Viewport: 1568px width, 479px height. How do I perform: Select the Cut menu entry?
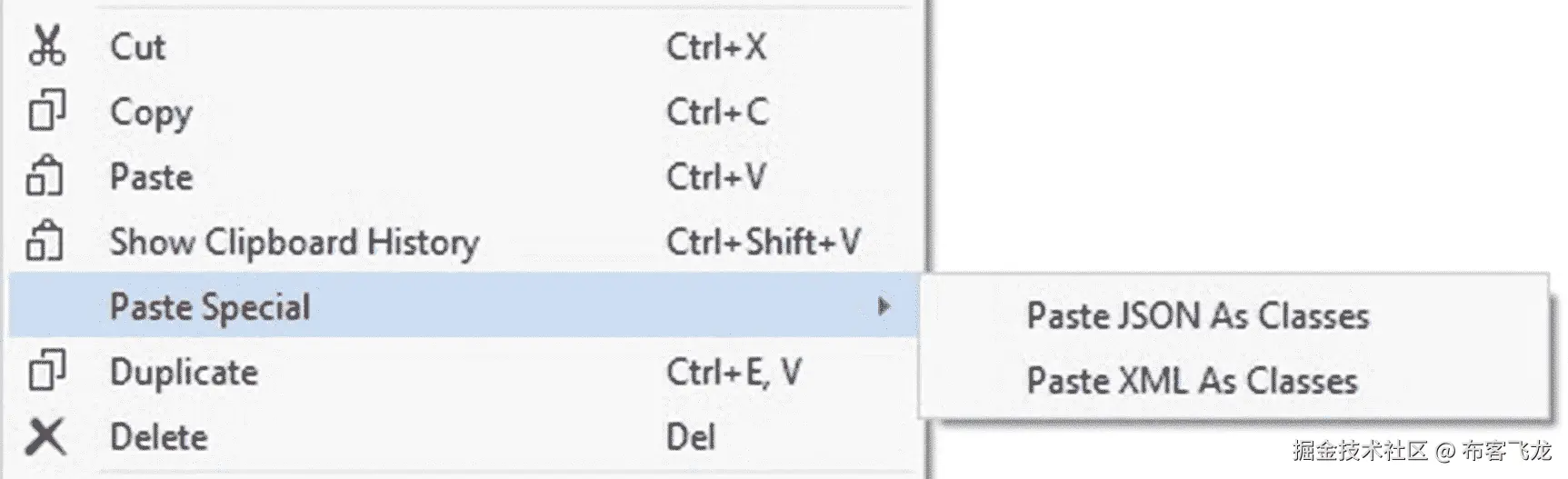coord(138,46)
